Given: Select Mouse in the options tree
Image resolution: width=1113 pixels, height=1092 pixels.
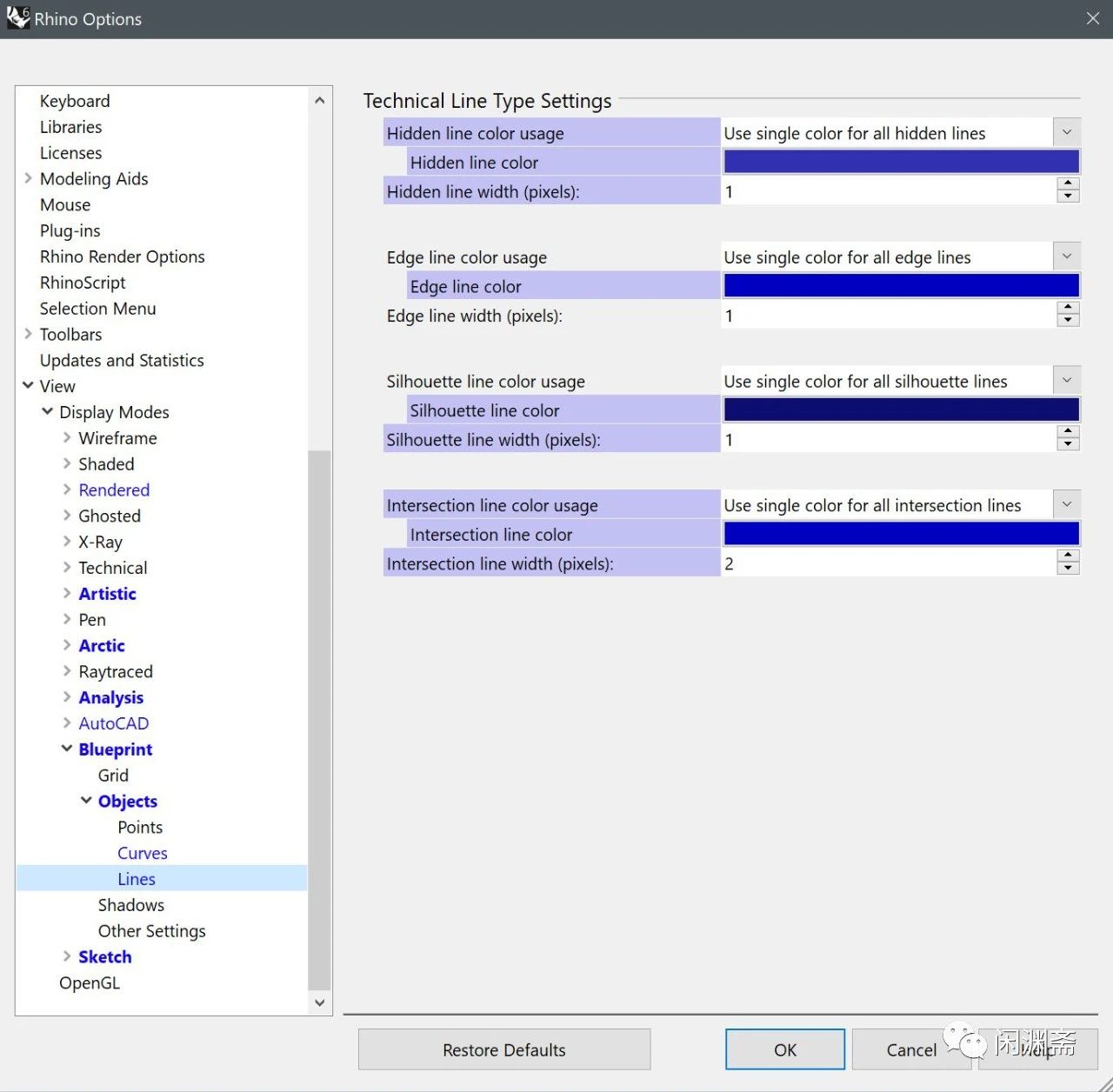Looking at the screenshot, I should tap(65, 204).
